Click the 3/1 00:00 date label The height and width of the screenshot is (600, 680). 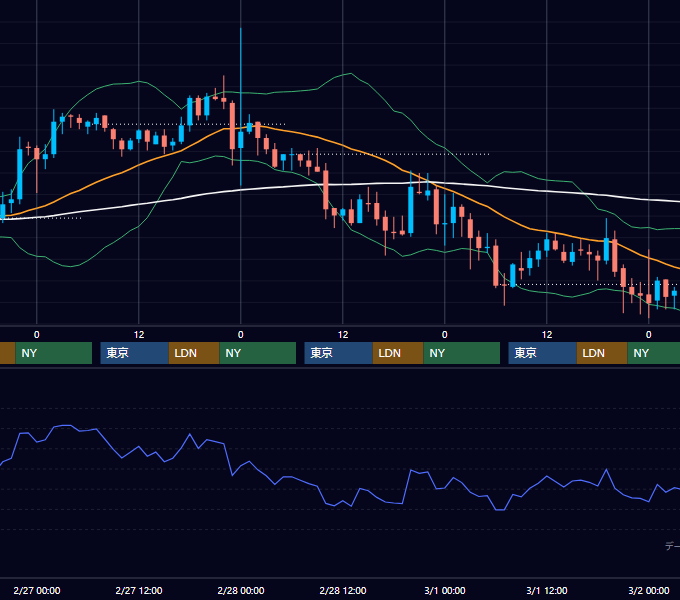coord(445,590)
